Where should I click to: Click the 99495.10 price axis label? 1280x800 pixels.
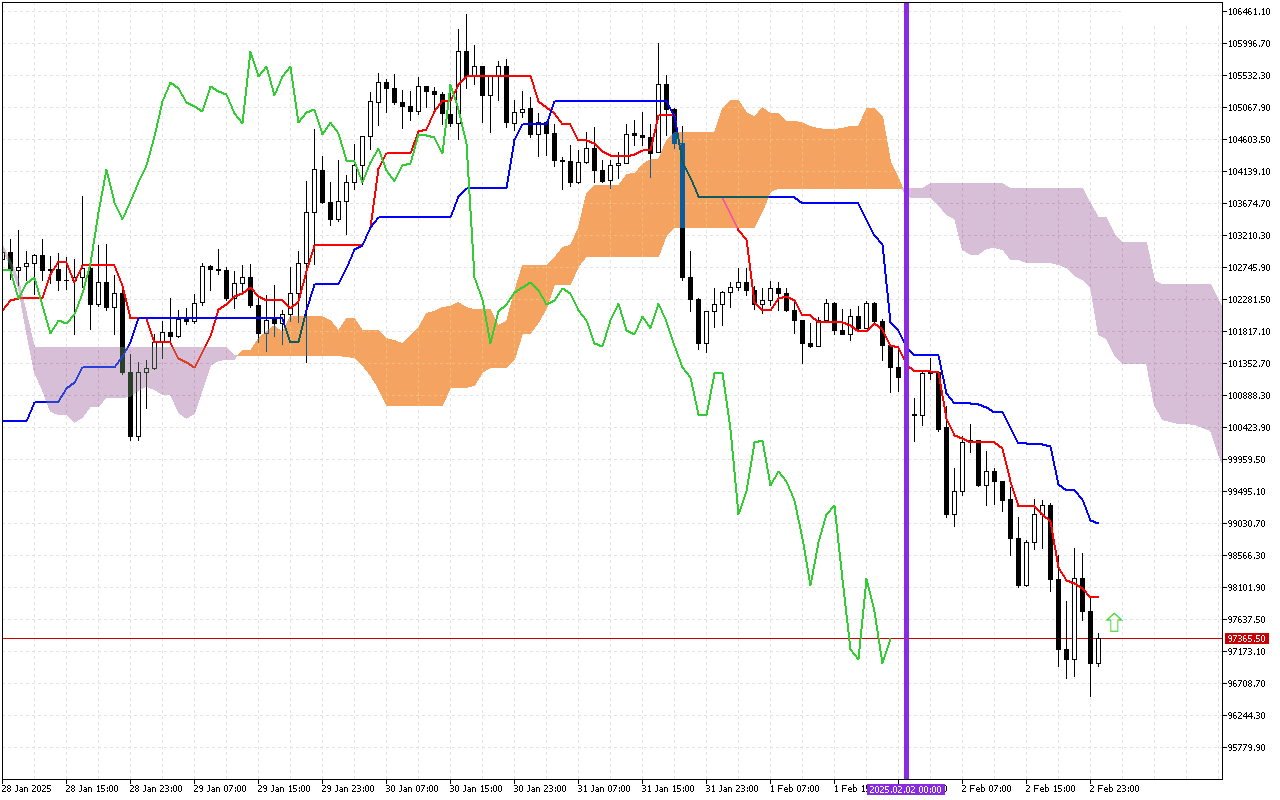coord(1247,492)
